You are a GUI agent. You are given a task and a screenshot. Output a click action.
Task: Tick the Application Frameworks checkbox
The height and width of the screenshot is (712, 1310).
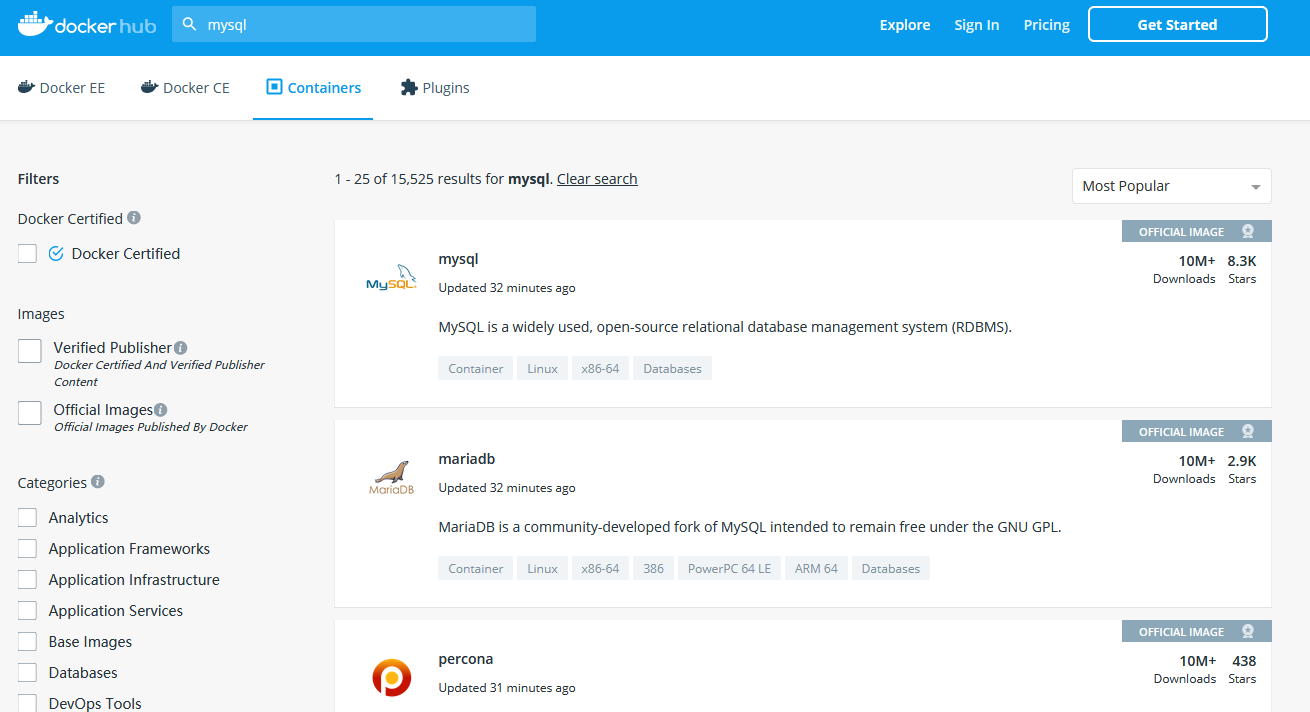(28, 549)
